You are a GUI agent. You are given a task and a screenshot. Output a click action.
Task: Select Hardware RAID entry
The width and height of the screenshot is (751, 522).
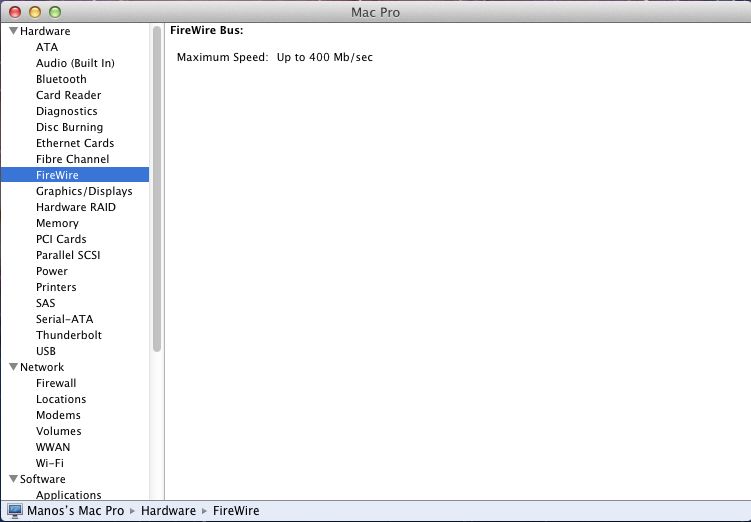pos(76,207)
